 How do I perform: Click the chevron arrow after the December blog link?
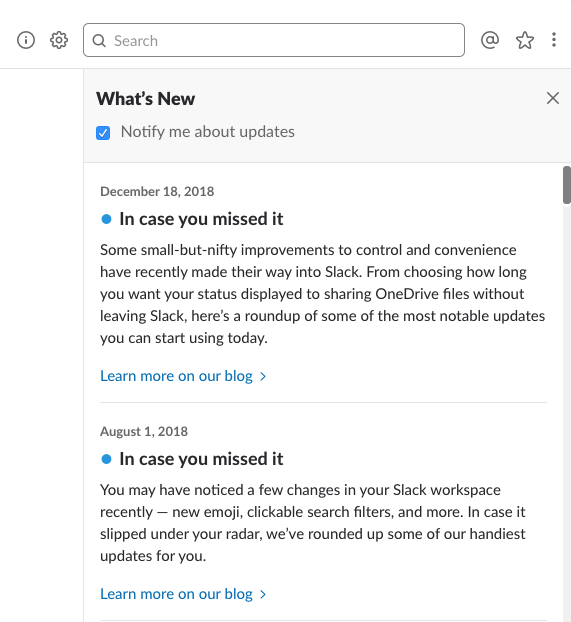pyautogui.click(x=263, y=376)
